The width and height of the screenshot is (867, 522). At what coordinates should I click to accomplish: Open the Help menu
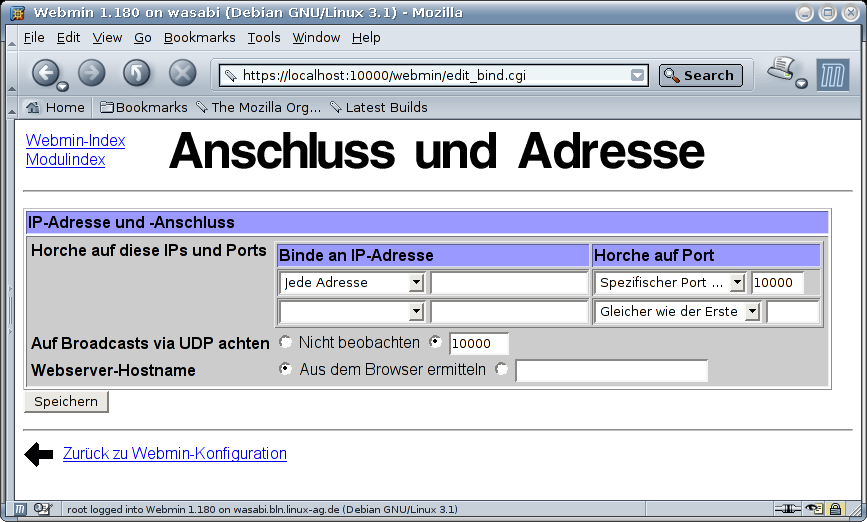click(366, 38)
